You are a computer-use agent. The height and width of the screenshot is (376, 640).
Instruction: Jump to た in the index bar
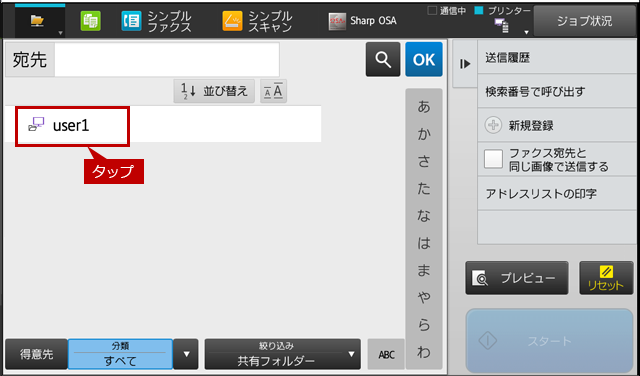tap(424, 189)
